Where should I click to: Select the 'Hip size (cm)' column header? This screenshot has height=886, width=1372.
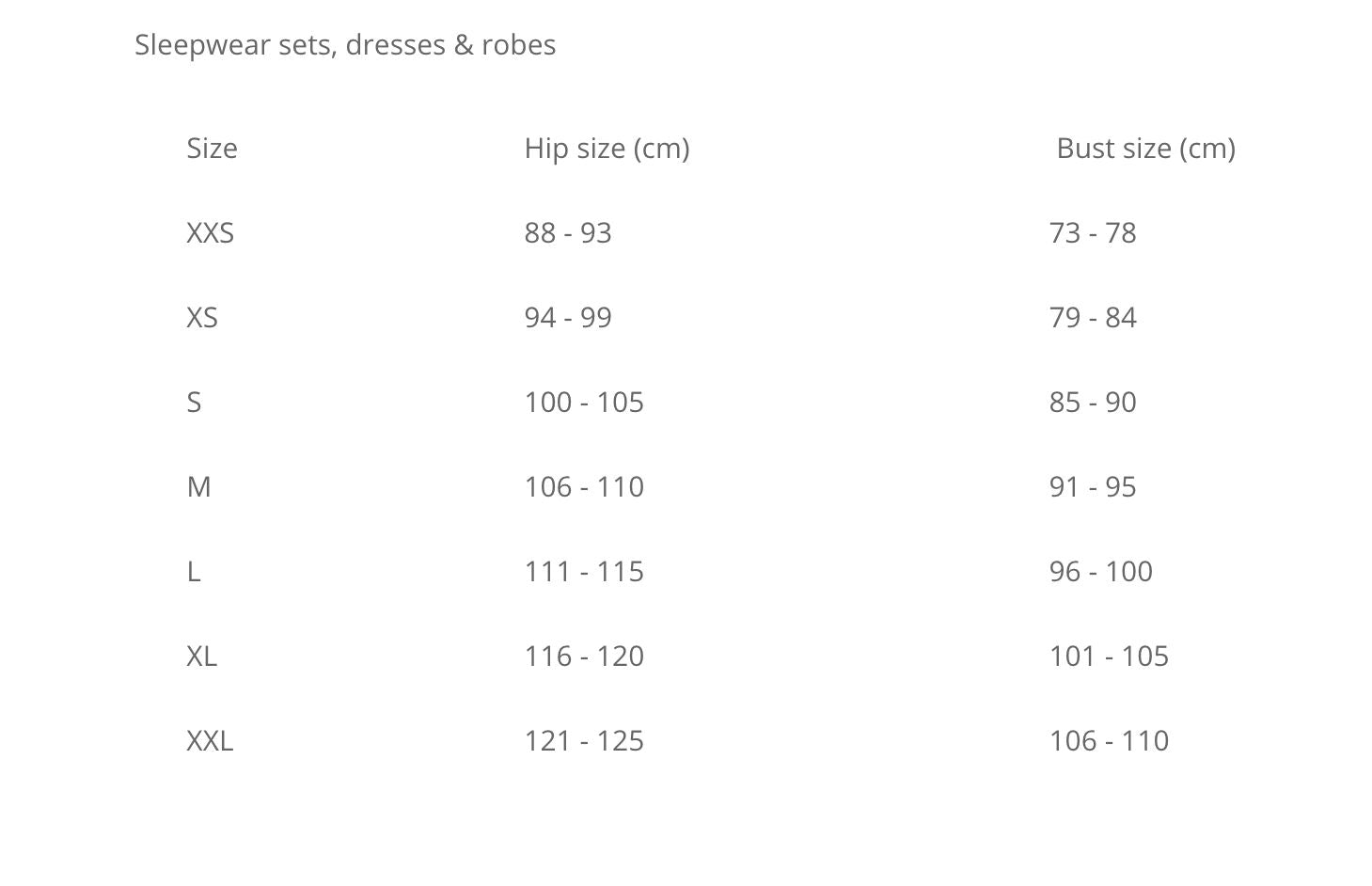click(607, 149)
